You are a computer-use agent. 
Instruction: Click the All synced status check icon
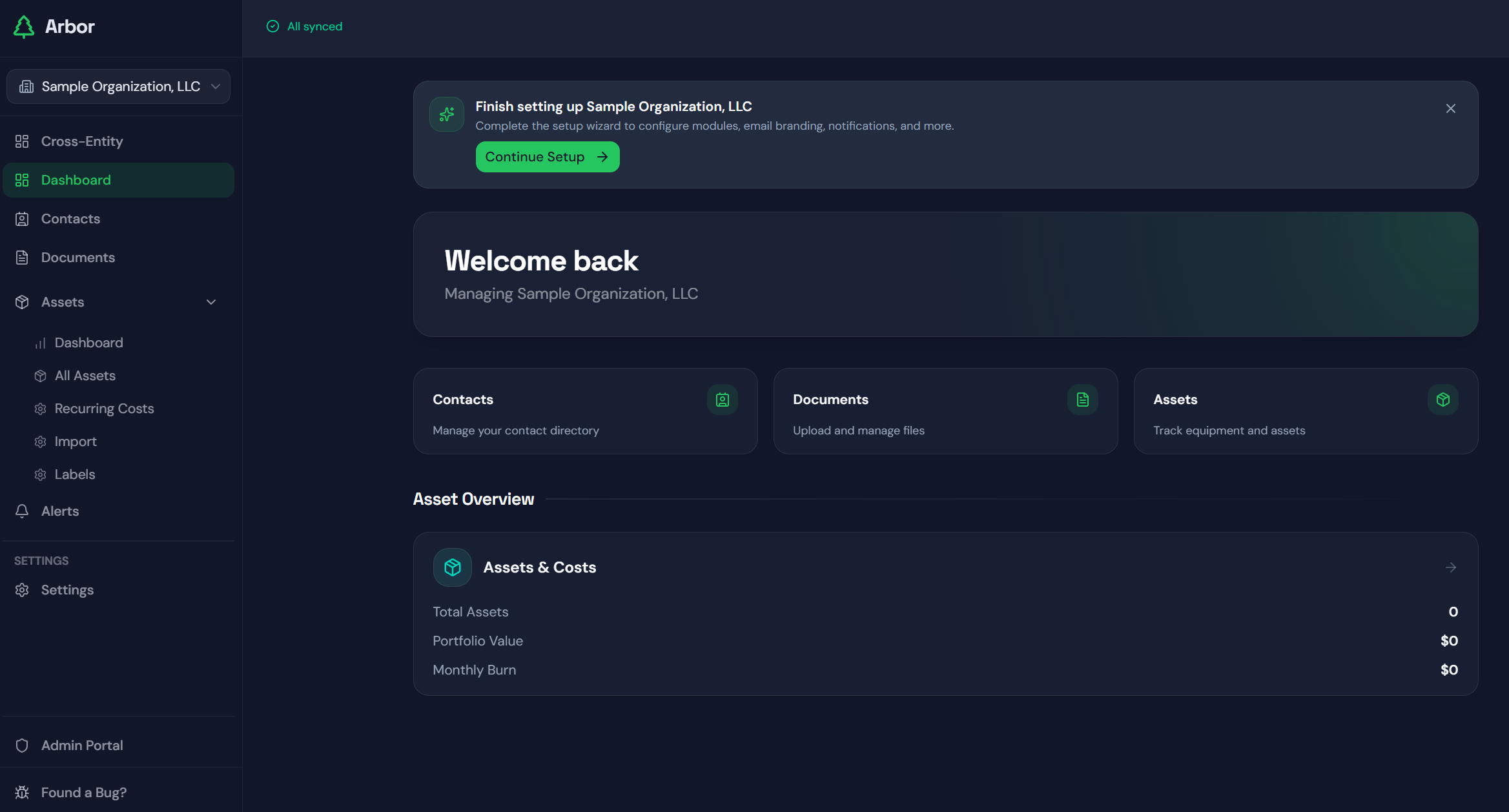[273, 26]
